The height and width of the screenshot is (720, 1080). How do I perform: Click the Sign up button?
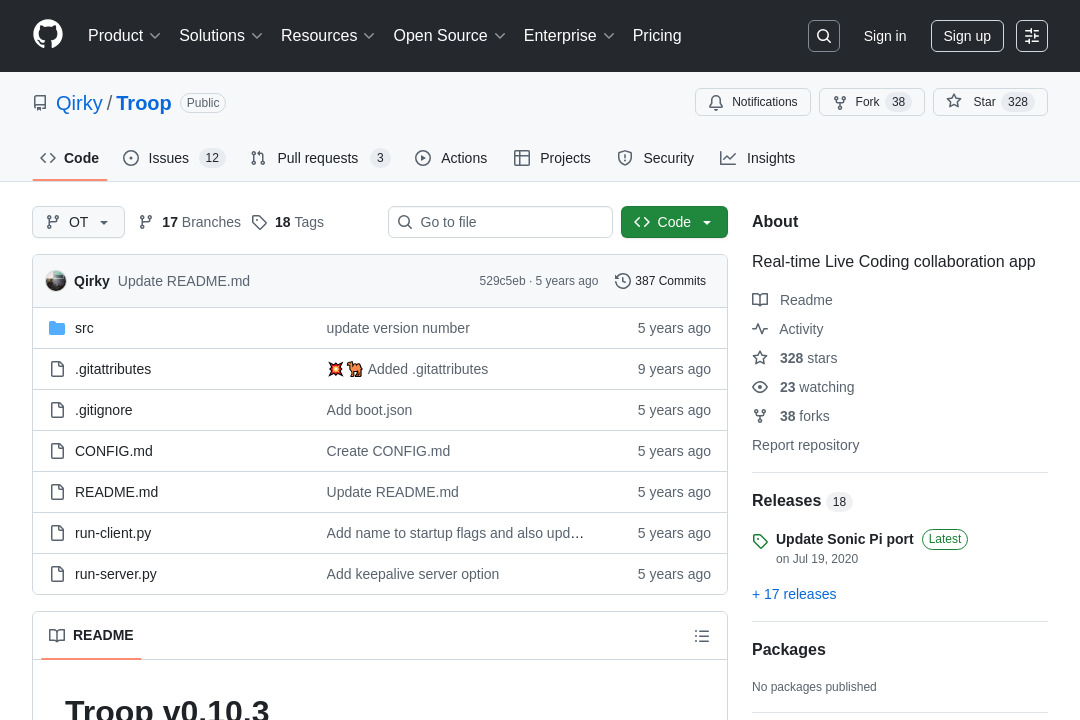point(967,36)
